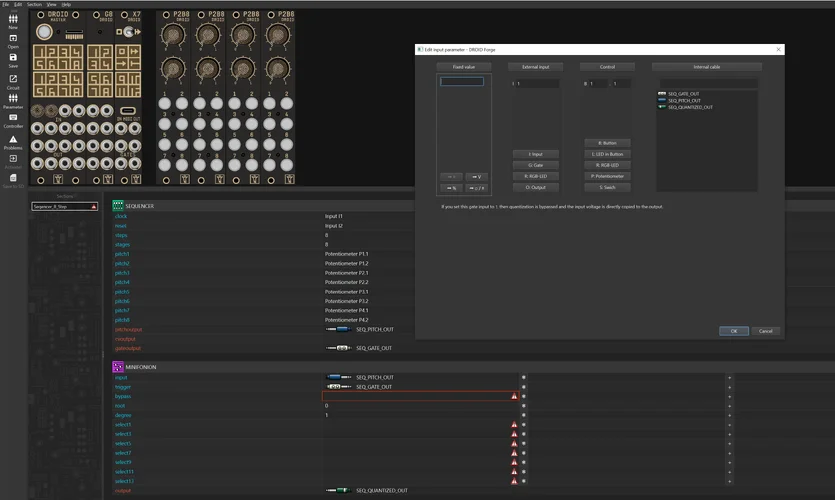Screen dimensions: 835x500
Task: Click the MINIFONION circuit icon
Action: point(118,367)
